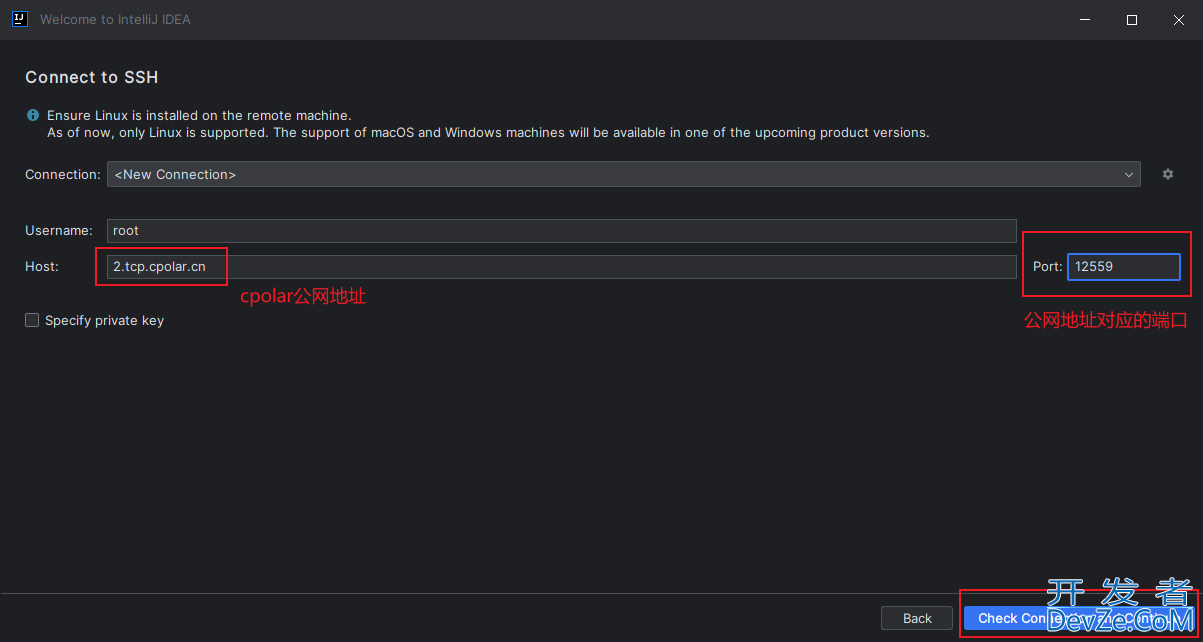1203x642 pixels.
Task: Enable the Specify private key checkbox
Action: pos(32,320)
